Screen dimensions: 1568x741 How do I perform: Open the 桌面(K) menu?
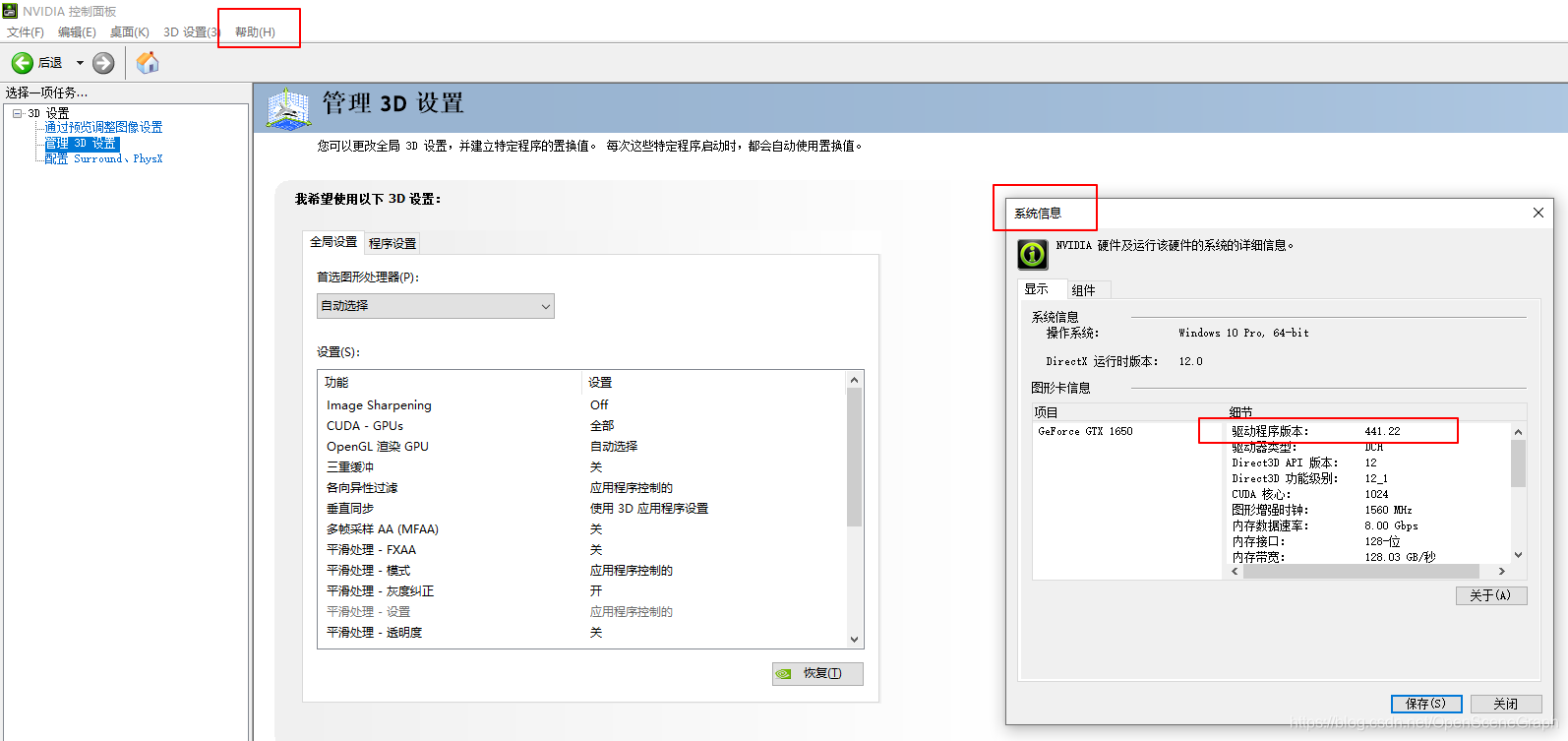point(129,32)
